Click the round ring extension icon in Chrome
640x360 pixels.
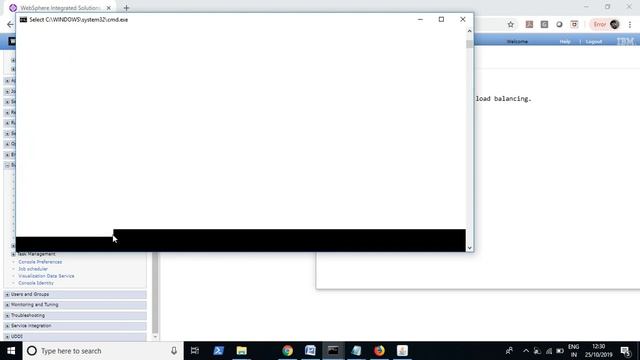point(559,24)
